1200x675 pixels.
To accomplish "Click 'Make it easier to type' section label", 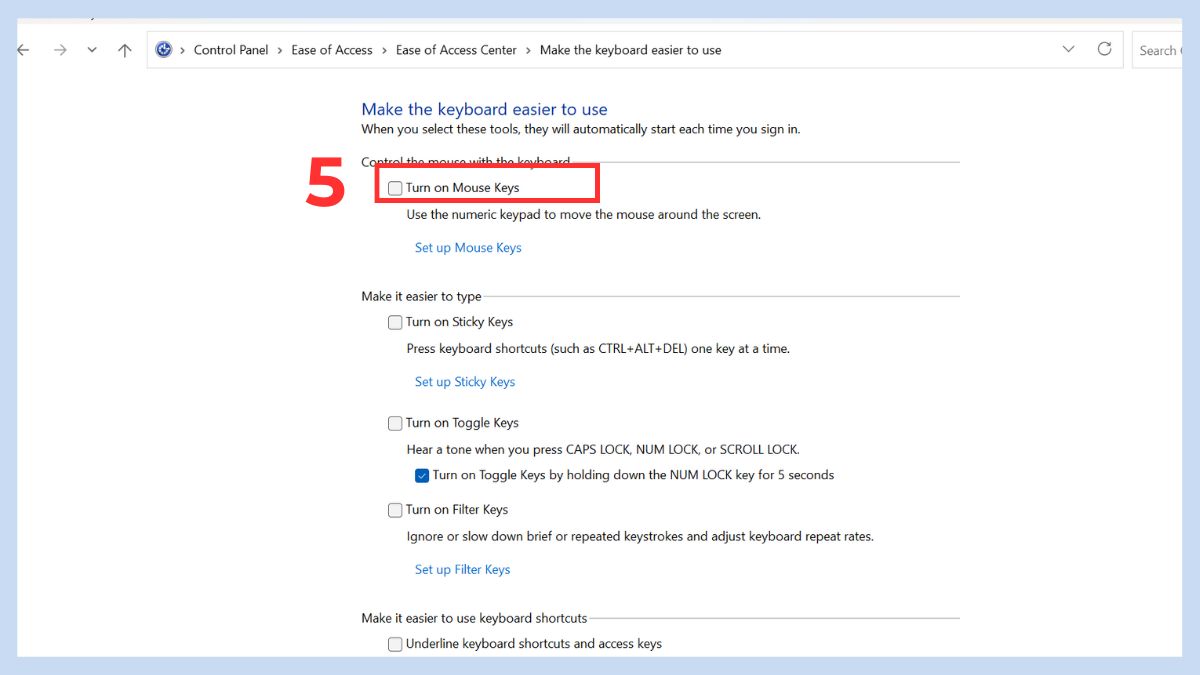I will 421,297.
